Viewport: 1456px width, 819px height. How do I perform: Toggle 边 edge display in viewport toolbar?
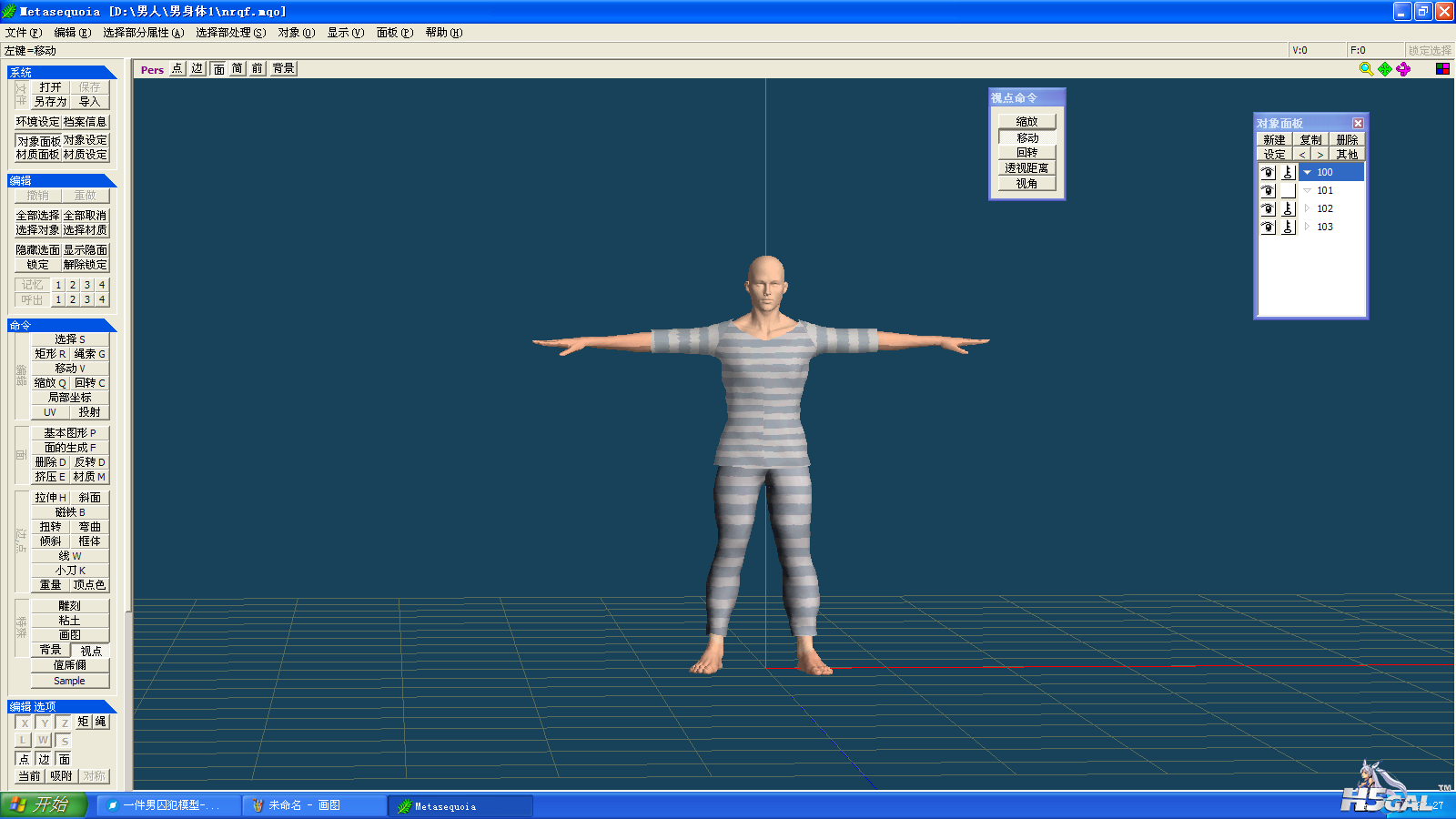pyautogui.click(x=197, y=69)
